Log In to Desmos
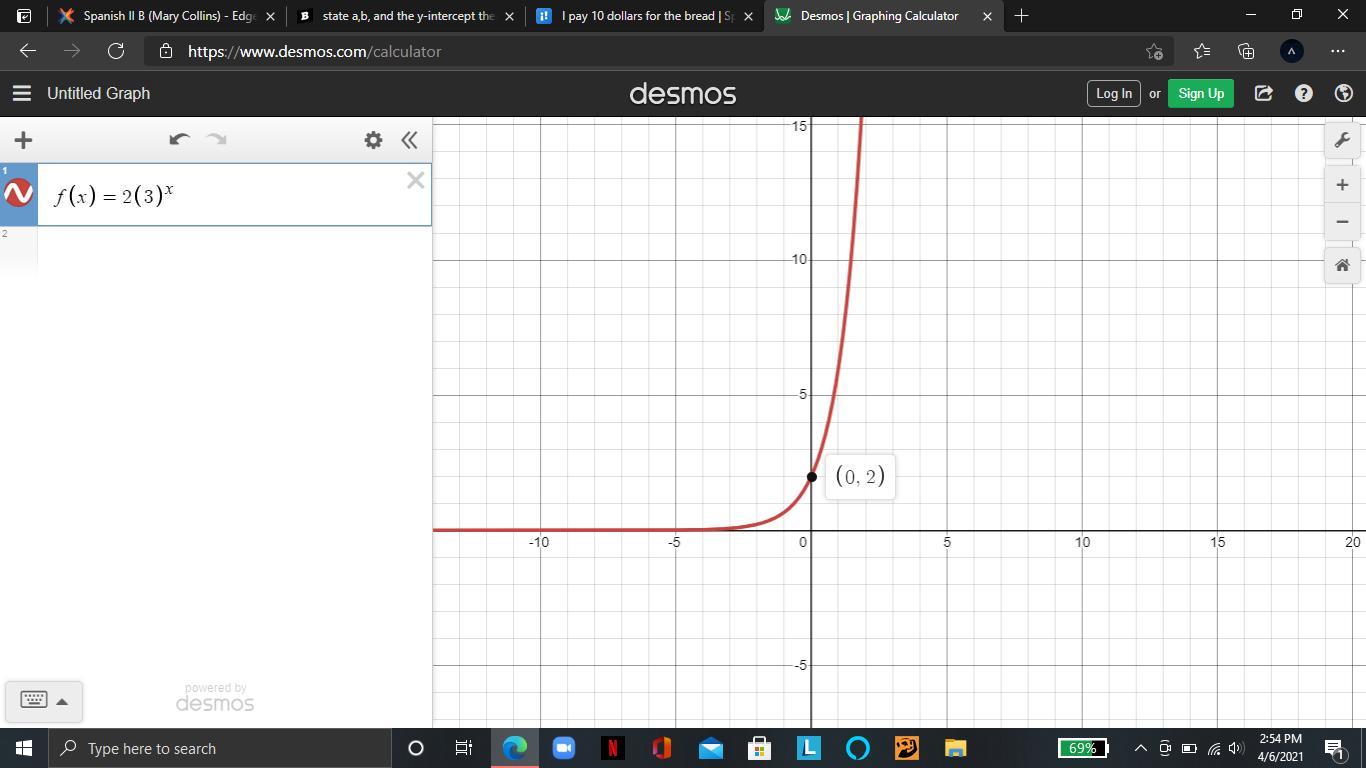 [x=1113, y=93]
